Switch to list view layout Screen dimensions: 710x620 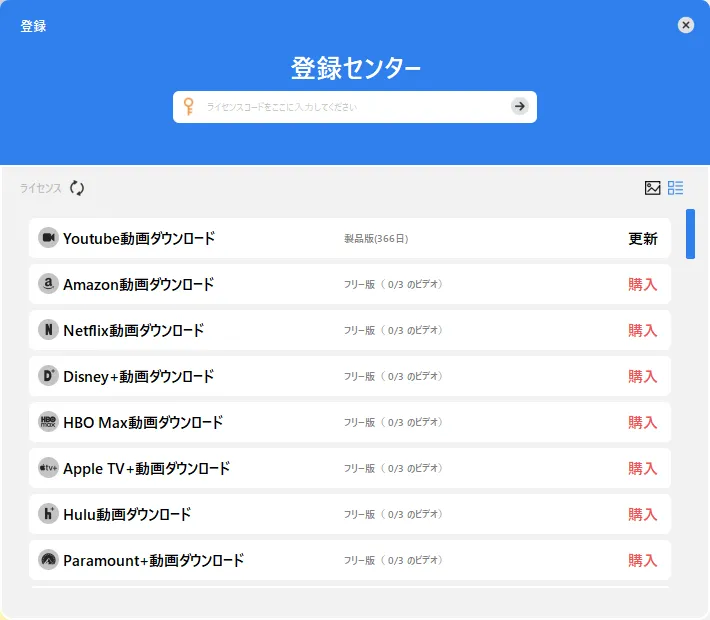pos(676,188)
